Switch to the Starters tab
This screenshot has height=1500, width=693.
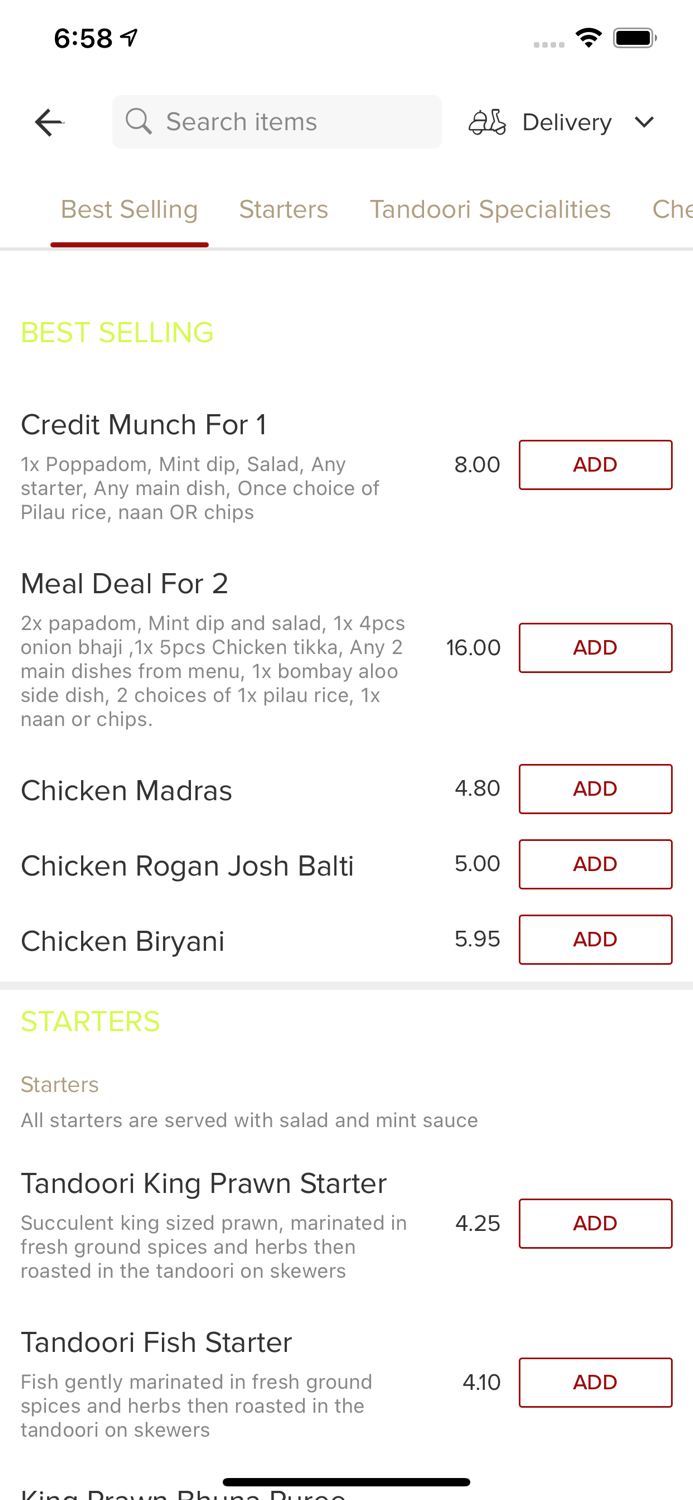284,209
